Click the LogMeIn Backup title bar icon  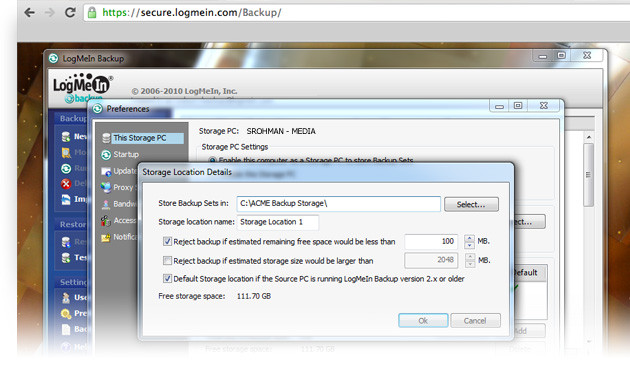click(53, 59)
